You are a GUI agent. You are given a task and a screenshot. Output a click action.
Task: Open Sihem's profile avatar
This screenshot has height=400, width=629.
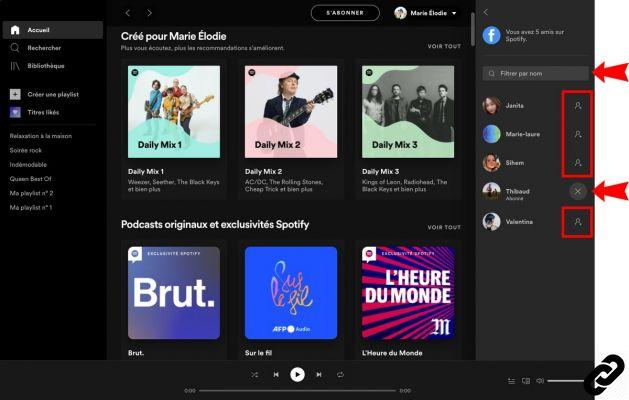coord(491,162)
